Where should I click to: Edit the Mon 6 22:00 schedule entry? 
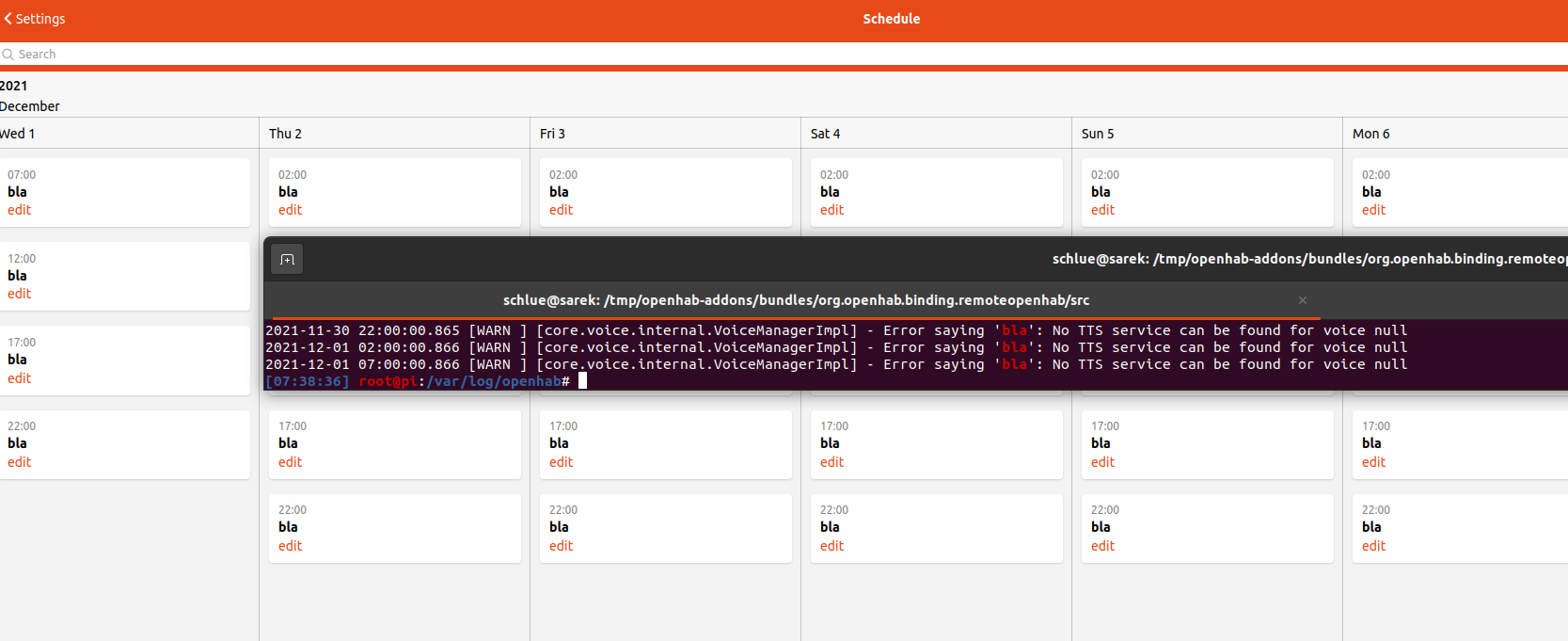(1373, 546)
